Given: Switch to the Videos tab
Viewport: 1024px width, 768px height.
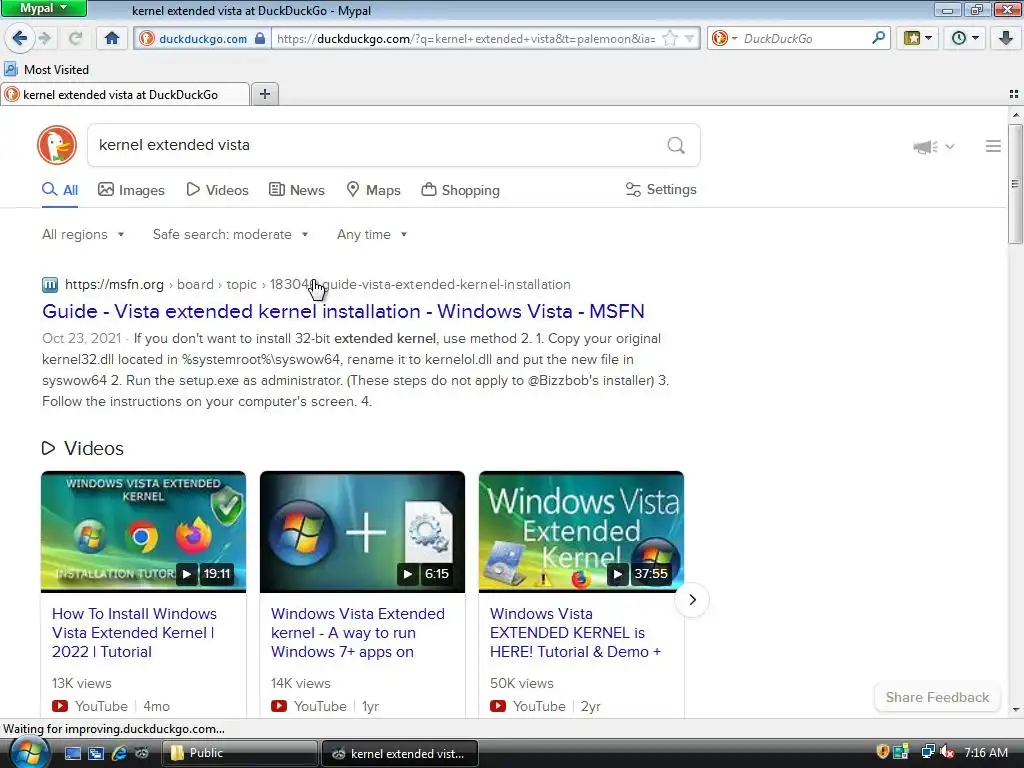Looking at the screenshot, I should [x=217, y=190].
